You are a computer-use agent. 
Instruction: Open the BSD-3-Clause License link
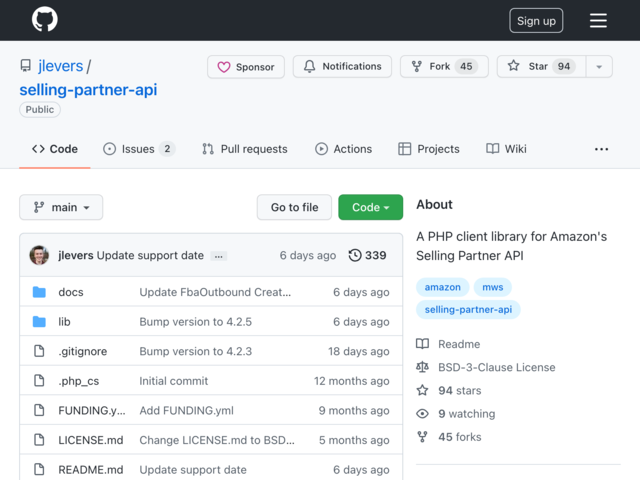(x=496, y=367)
